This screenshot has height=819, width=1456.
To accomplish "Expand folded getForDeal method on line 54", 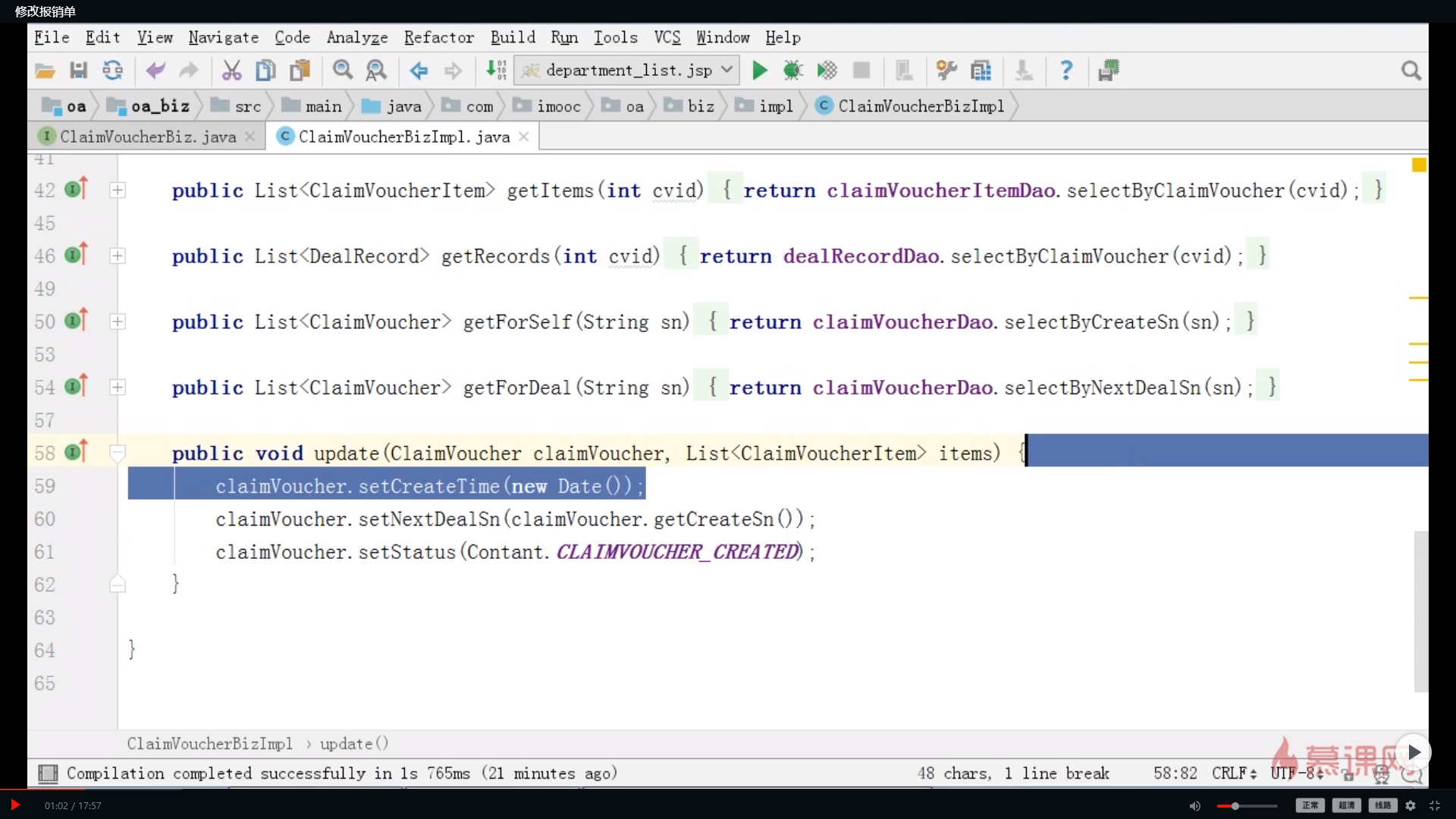I will tap(118, 388).
